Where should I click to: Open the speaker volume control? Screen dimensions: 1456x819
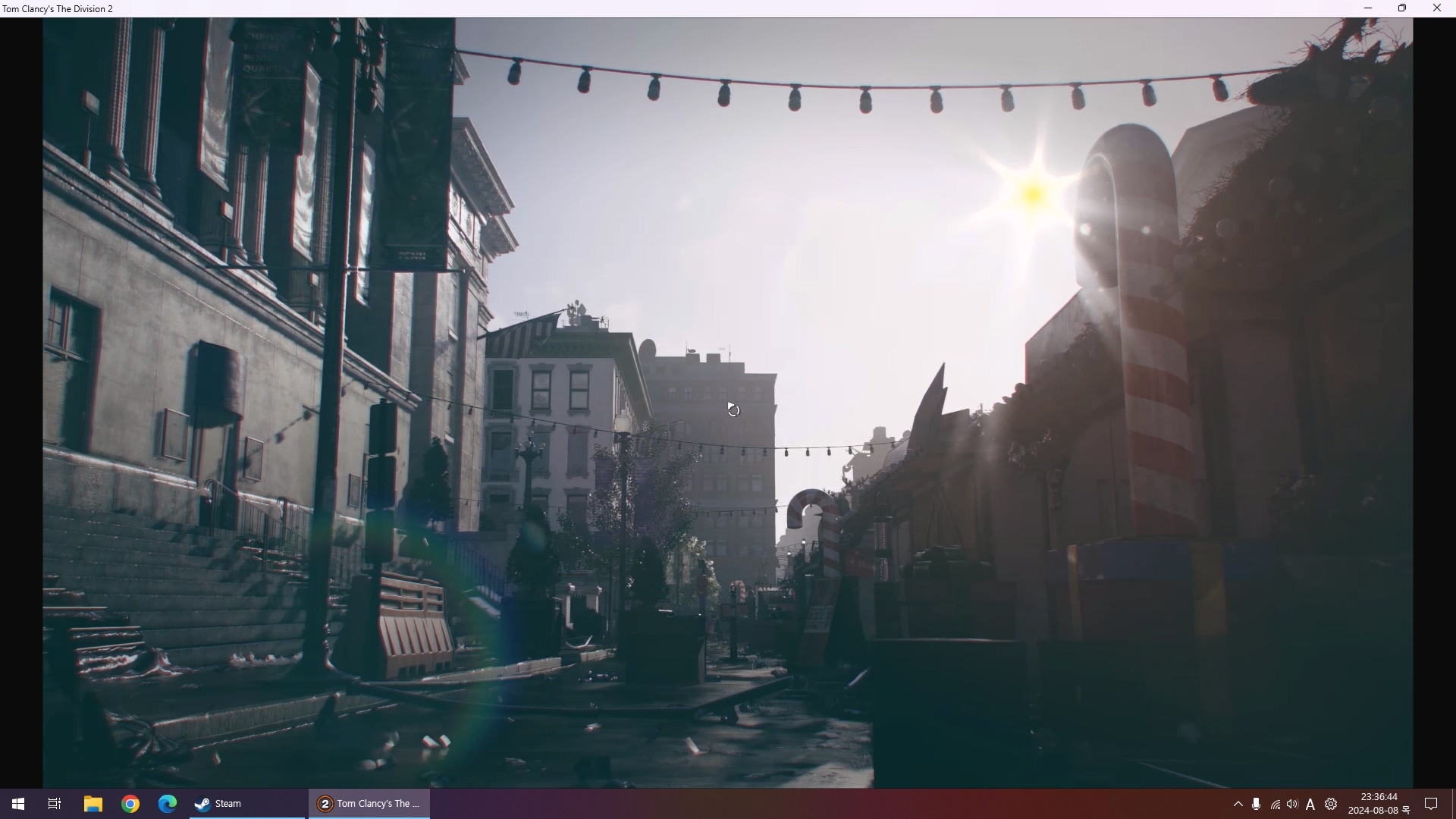coord(1292,805)
